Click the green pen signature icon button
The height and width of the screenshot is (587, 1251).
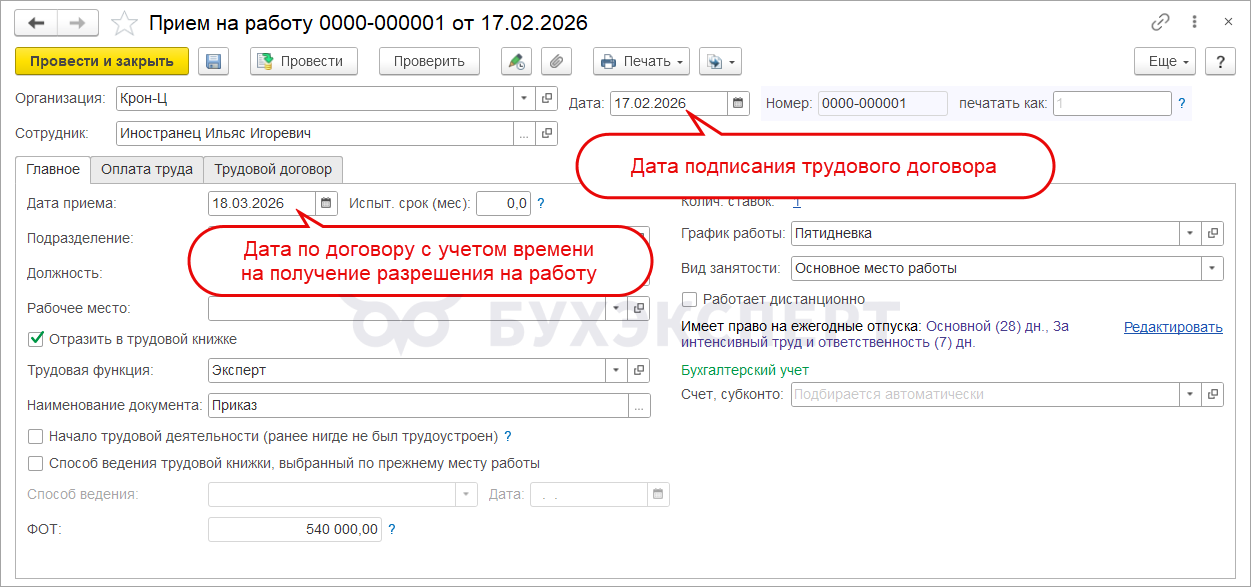[x=516, y=61]
